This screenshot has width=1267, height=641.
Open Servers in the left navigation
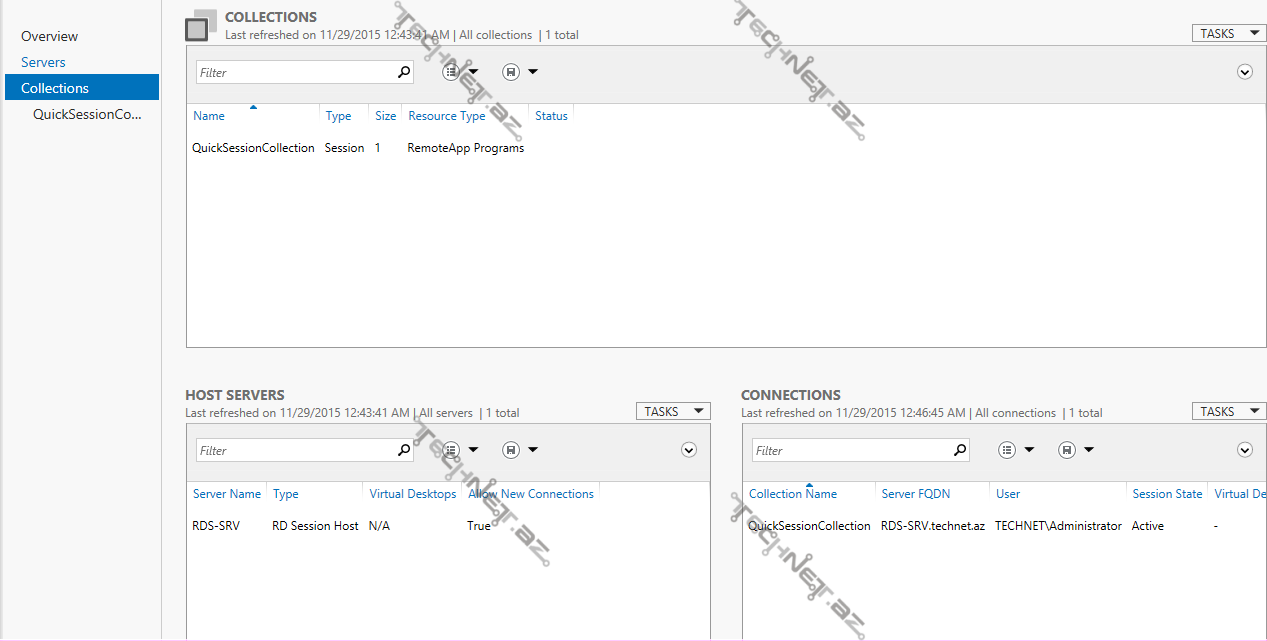pyautogui.click(x=43, y=62)
